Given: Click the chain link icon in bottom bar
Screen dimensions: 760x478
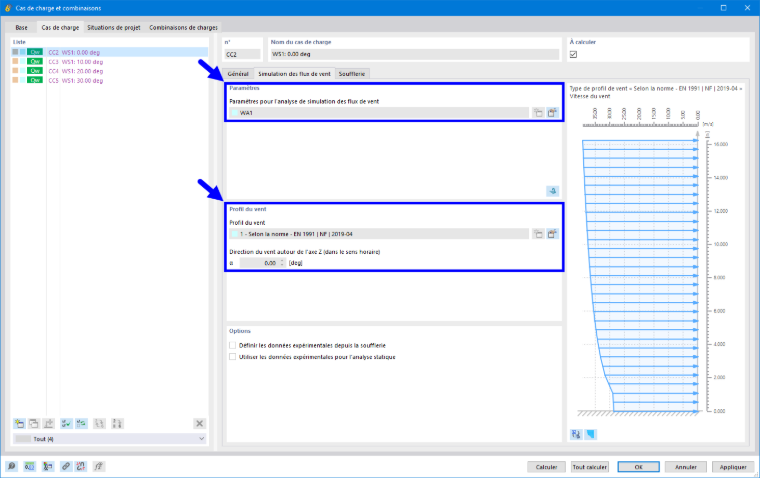Looking at the screenshot, I should tap(65, 466).
